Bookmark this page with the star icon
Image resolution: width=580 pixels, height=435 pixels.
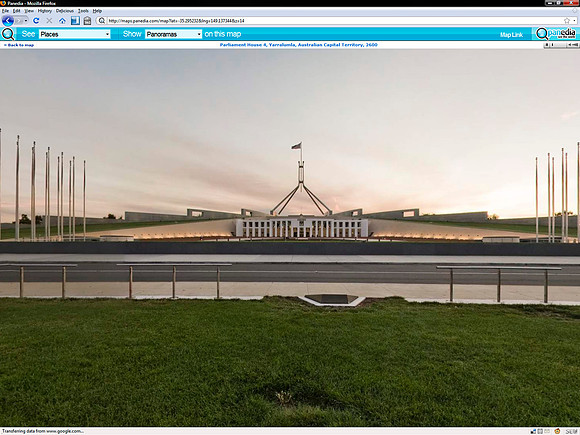click(x=567, y=21)
